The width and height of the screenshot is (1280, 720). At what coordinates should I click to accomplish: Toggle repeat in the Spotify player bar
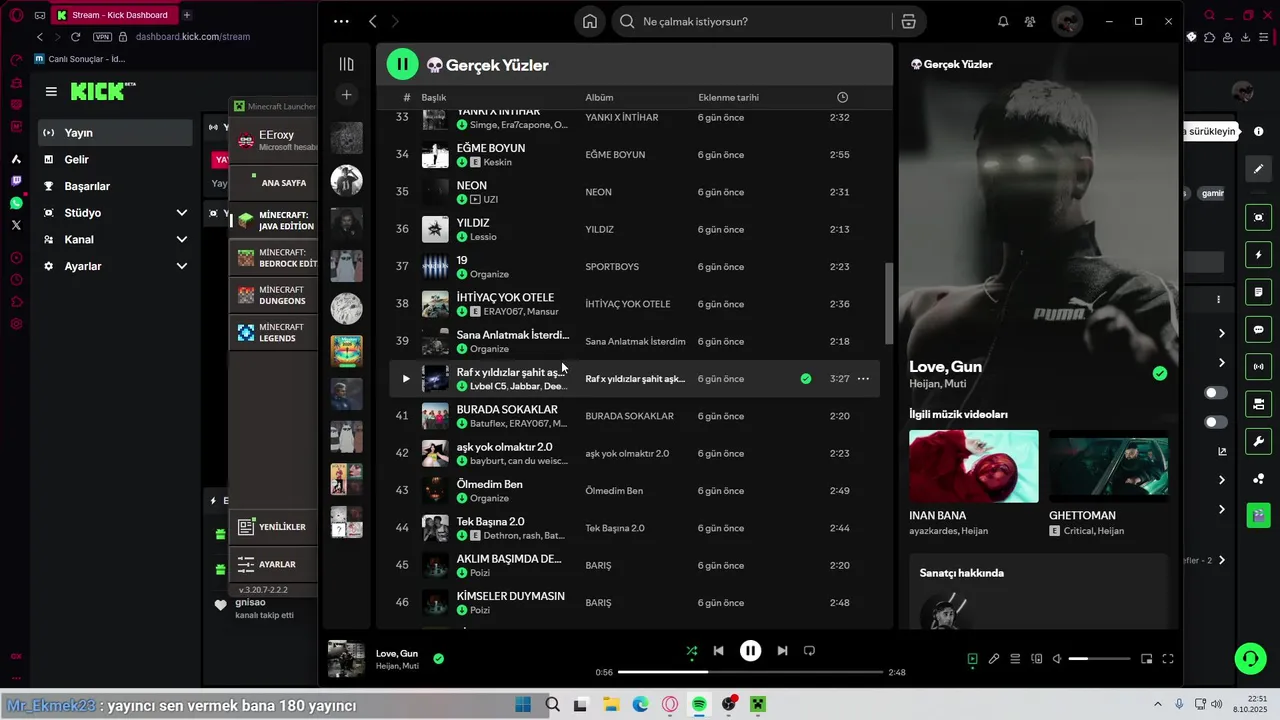point(809,651)
